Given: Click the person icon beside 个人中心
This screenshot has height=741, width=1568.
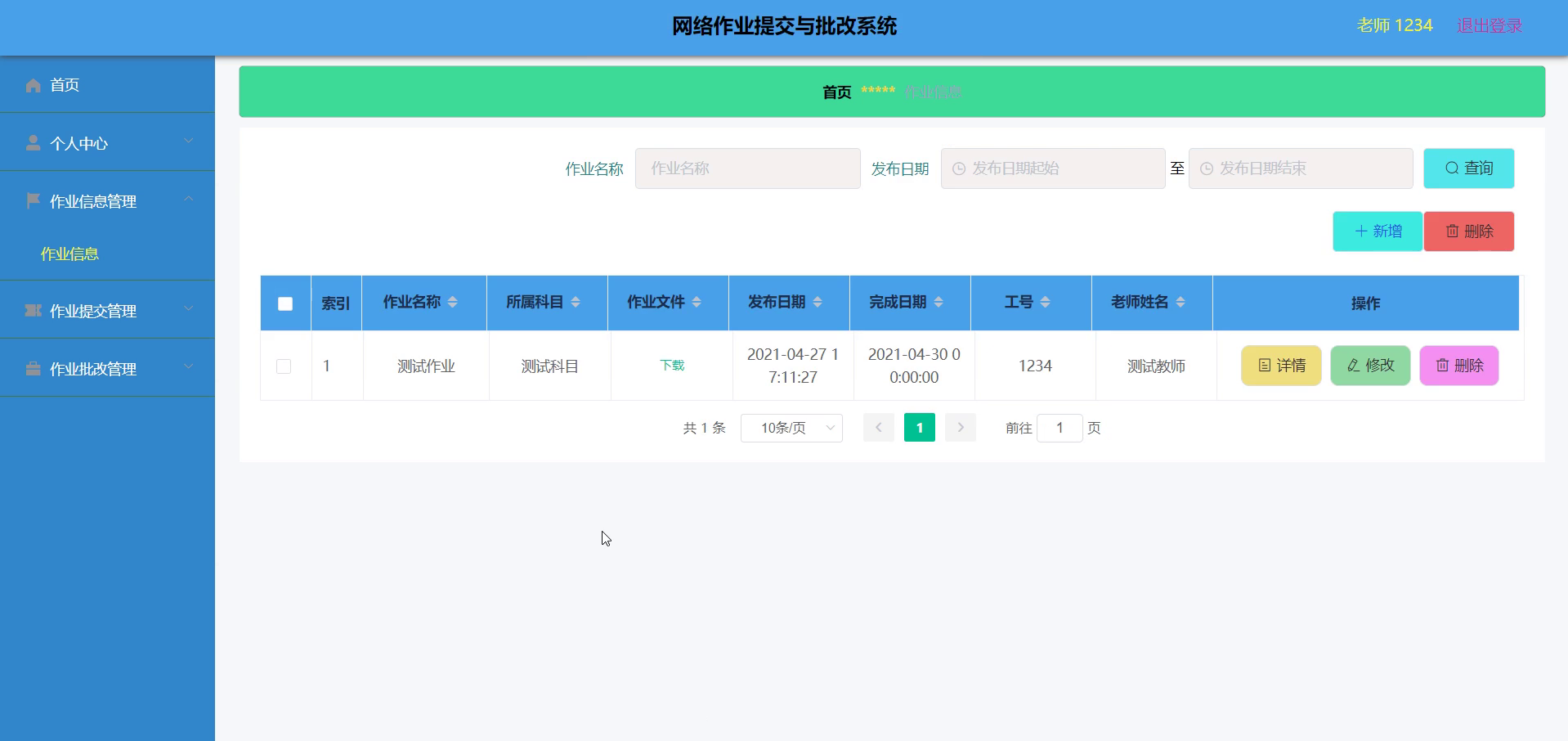Looking at the screenshot, I should (33, 143).
